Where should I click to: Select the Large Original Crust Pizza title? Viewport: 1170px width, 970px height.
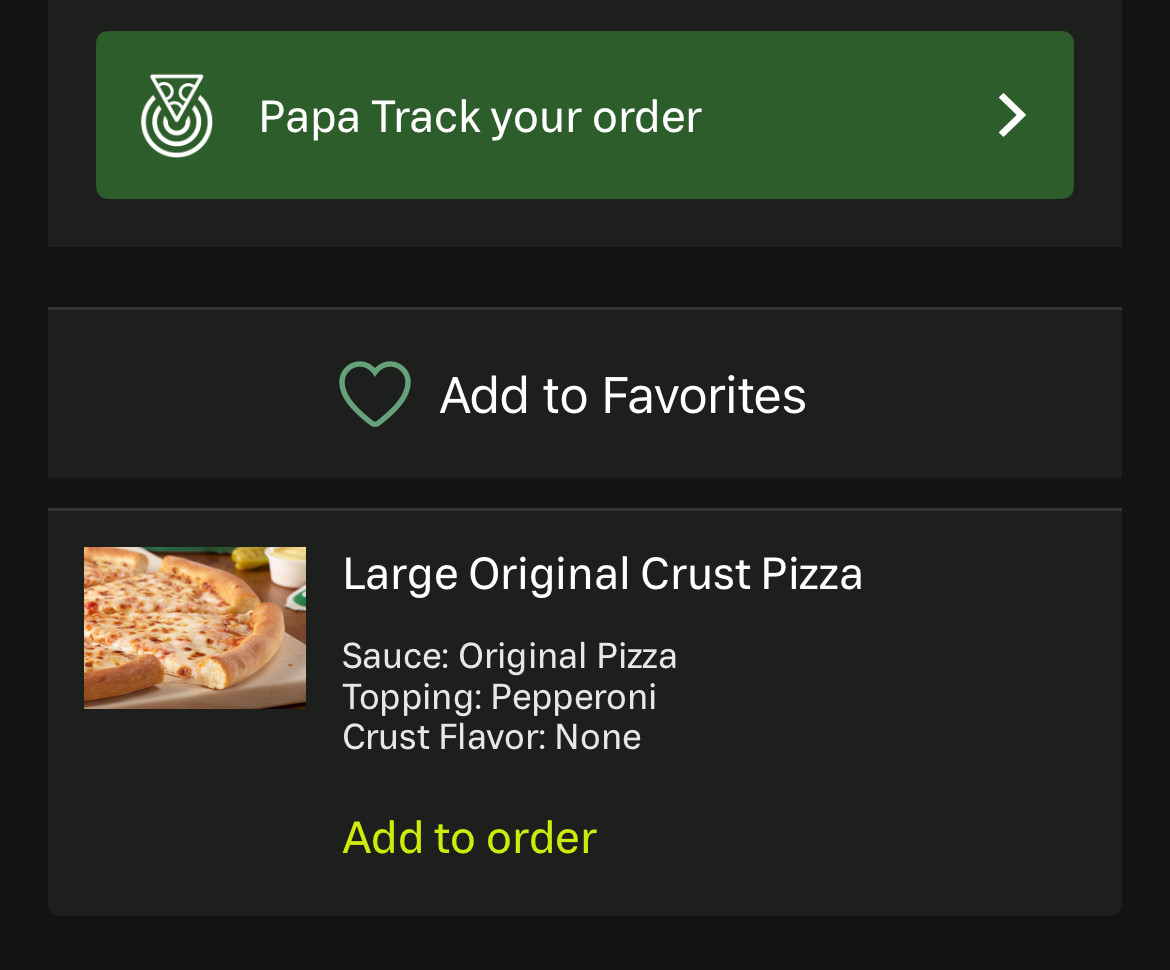pos(602,574)
